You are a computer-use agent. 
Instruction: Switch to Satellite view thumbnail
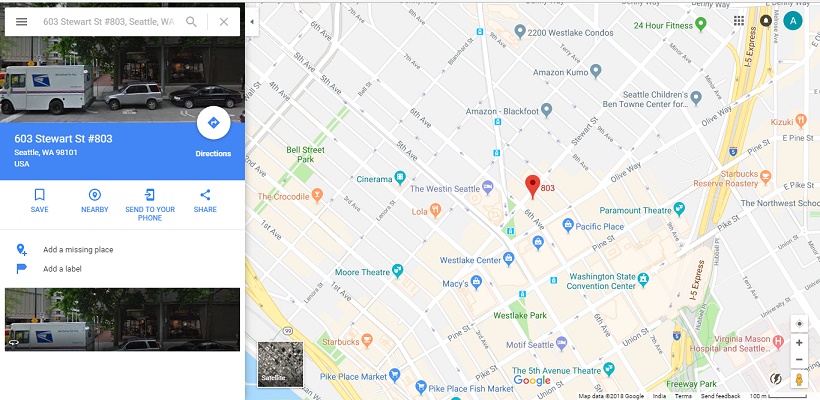280,364
